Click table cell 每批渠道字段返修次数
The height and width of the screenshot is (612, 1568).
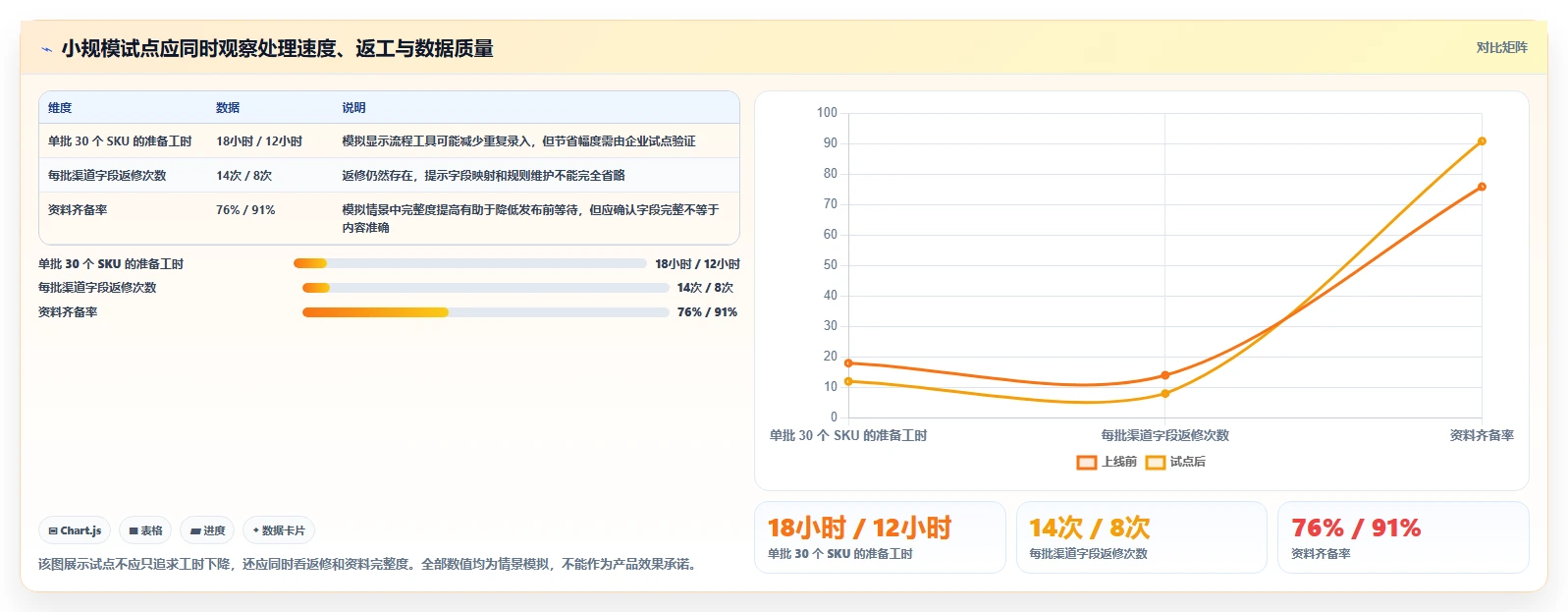pyautogui.click(x=107, y=176)
